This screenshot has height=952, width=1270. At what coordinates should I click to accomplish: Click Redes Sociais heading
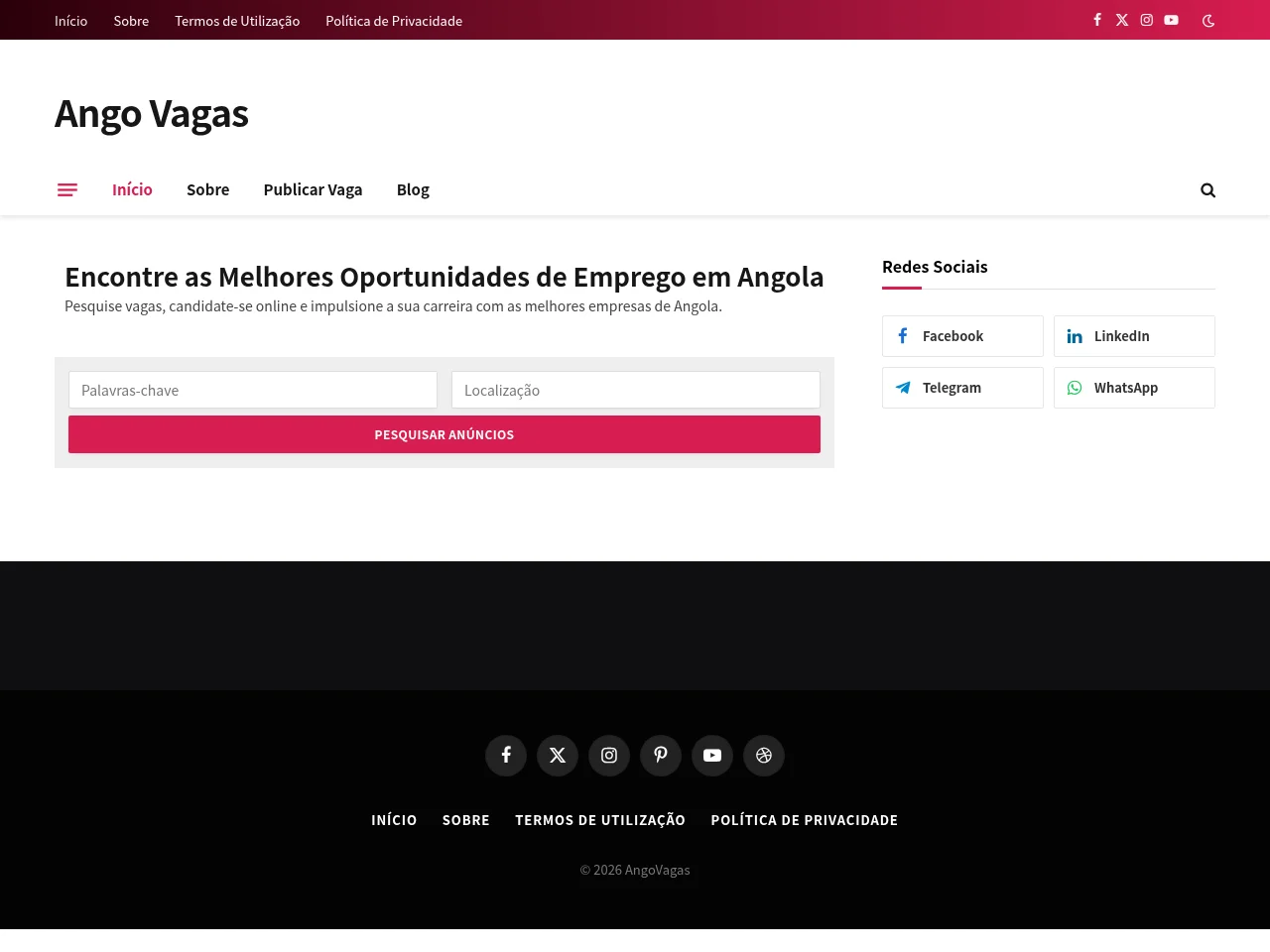point(935,267)
